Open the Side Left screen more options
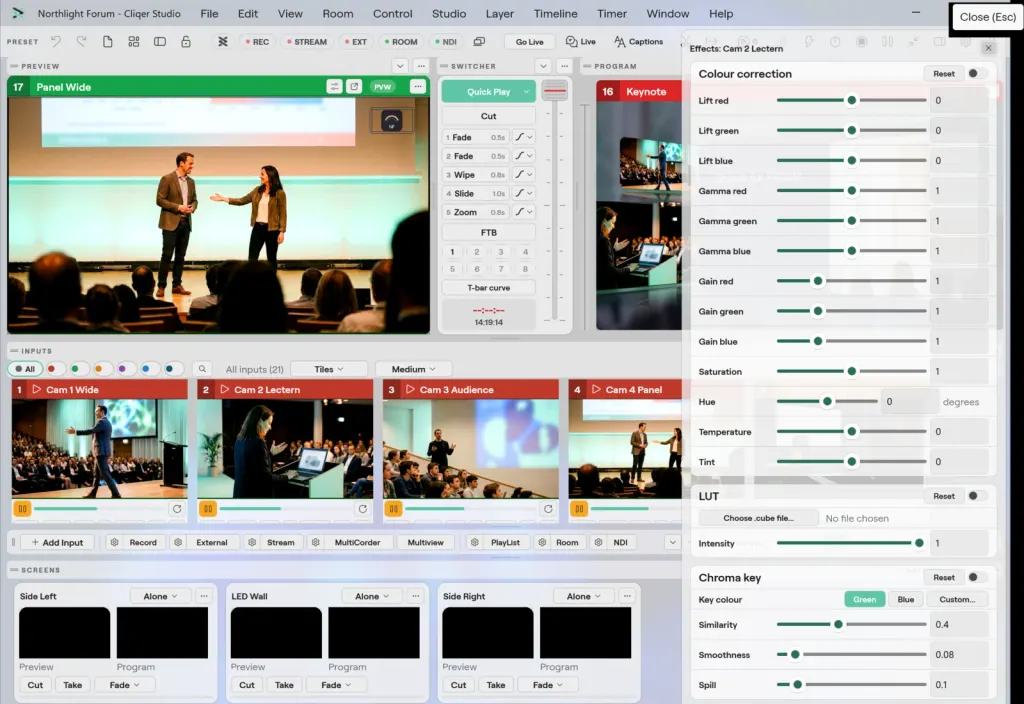 pyautogui.click(x=204, y=596)
